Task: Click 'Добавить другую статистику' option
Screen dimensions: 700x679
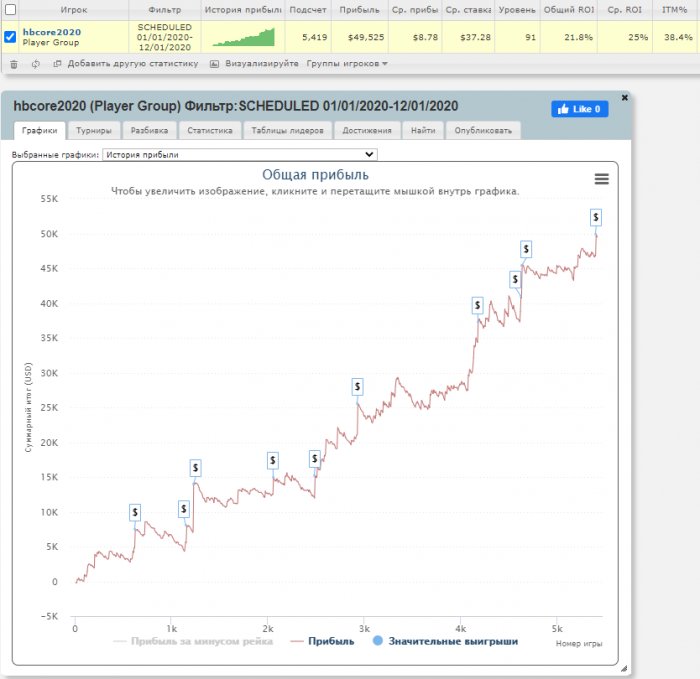Action: (126, 63)
